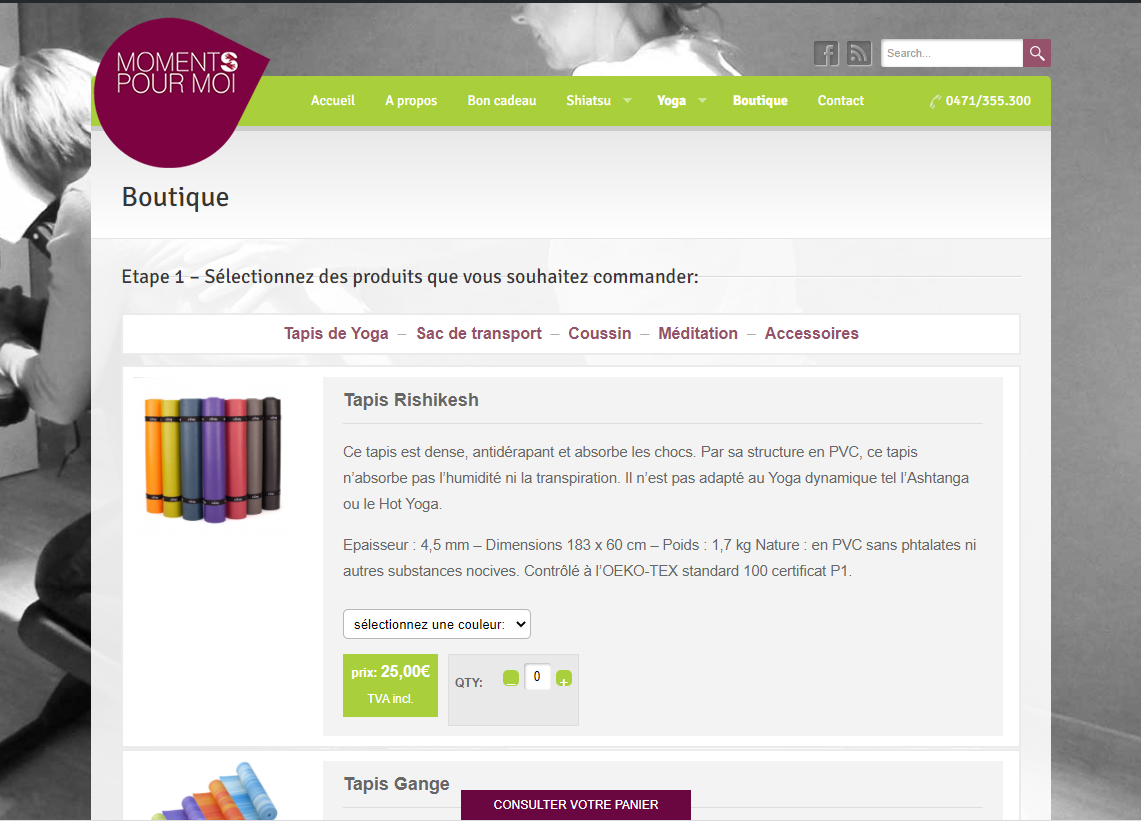Viewport: 1141px width, 824px height.
Task: Jump to the Sac de transport category
Action: (x=479, y=333)
